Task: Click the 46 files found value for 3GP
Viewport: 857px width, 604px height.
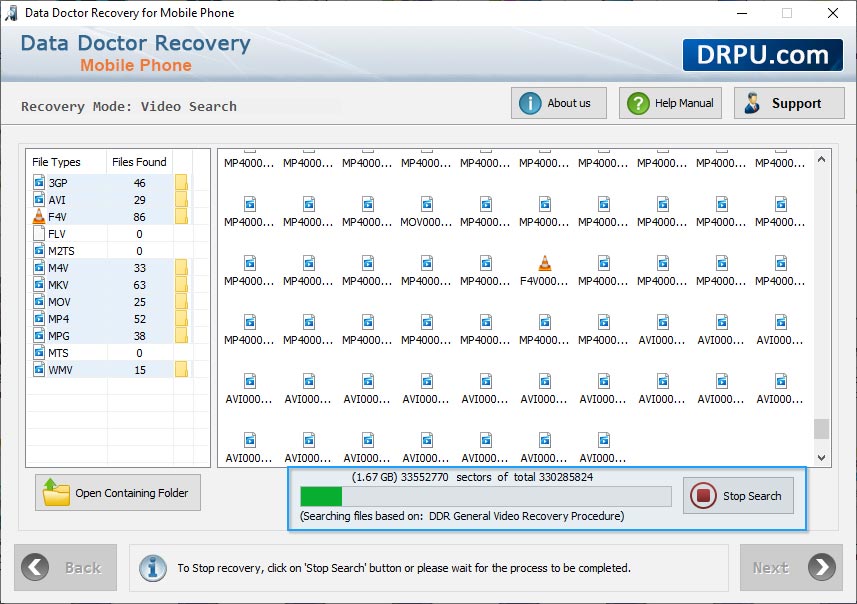Action: (x=139, y=183)
